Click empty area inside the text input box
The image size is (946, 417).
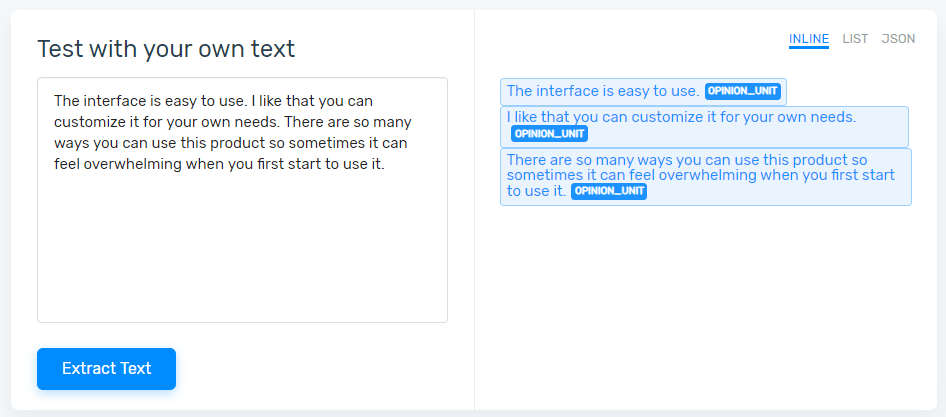click(242, 250)
